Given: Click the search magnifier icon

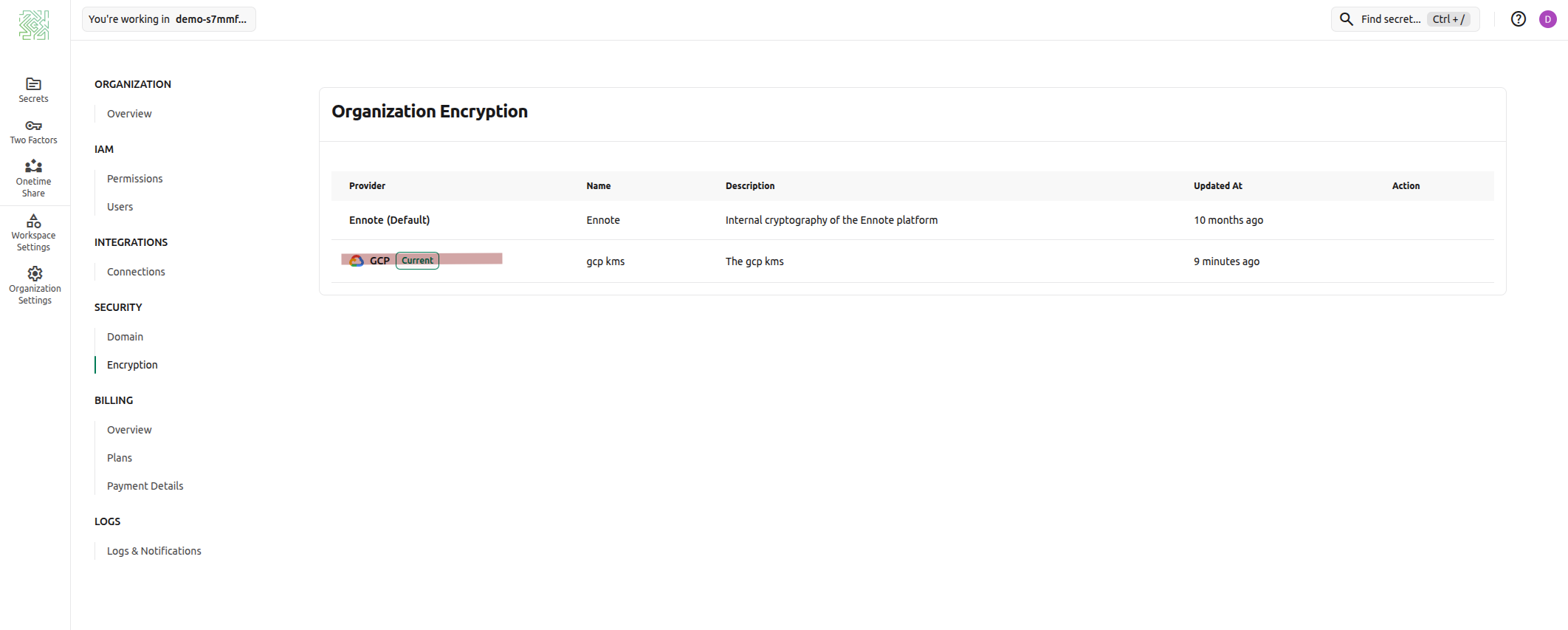Looking at the screenshot, I should pos(1347,19).
